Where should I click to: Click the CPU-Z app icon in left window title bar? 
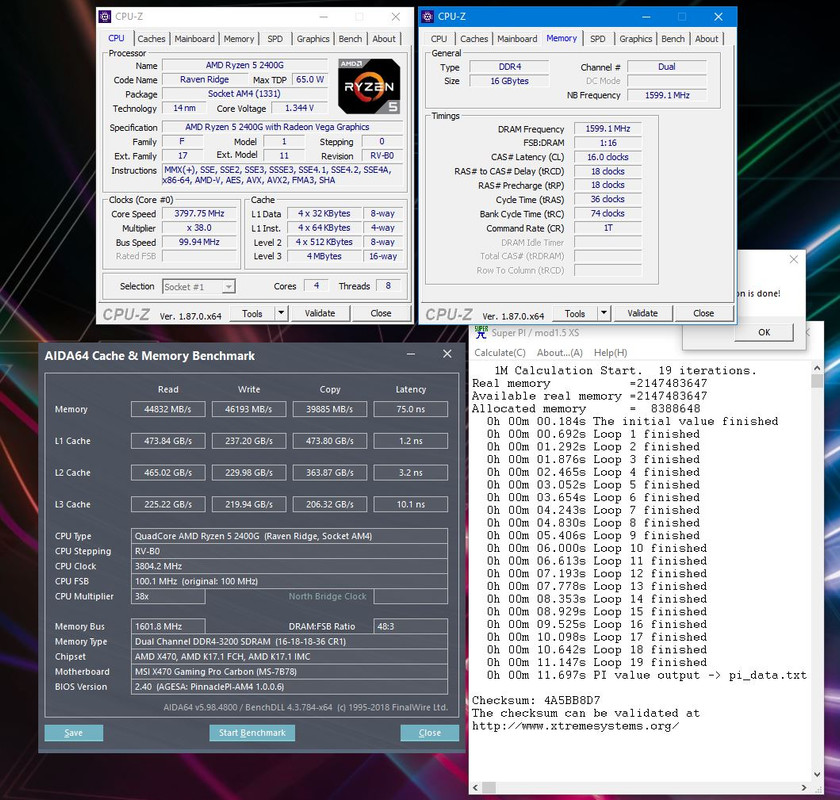coord(105,17)
